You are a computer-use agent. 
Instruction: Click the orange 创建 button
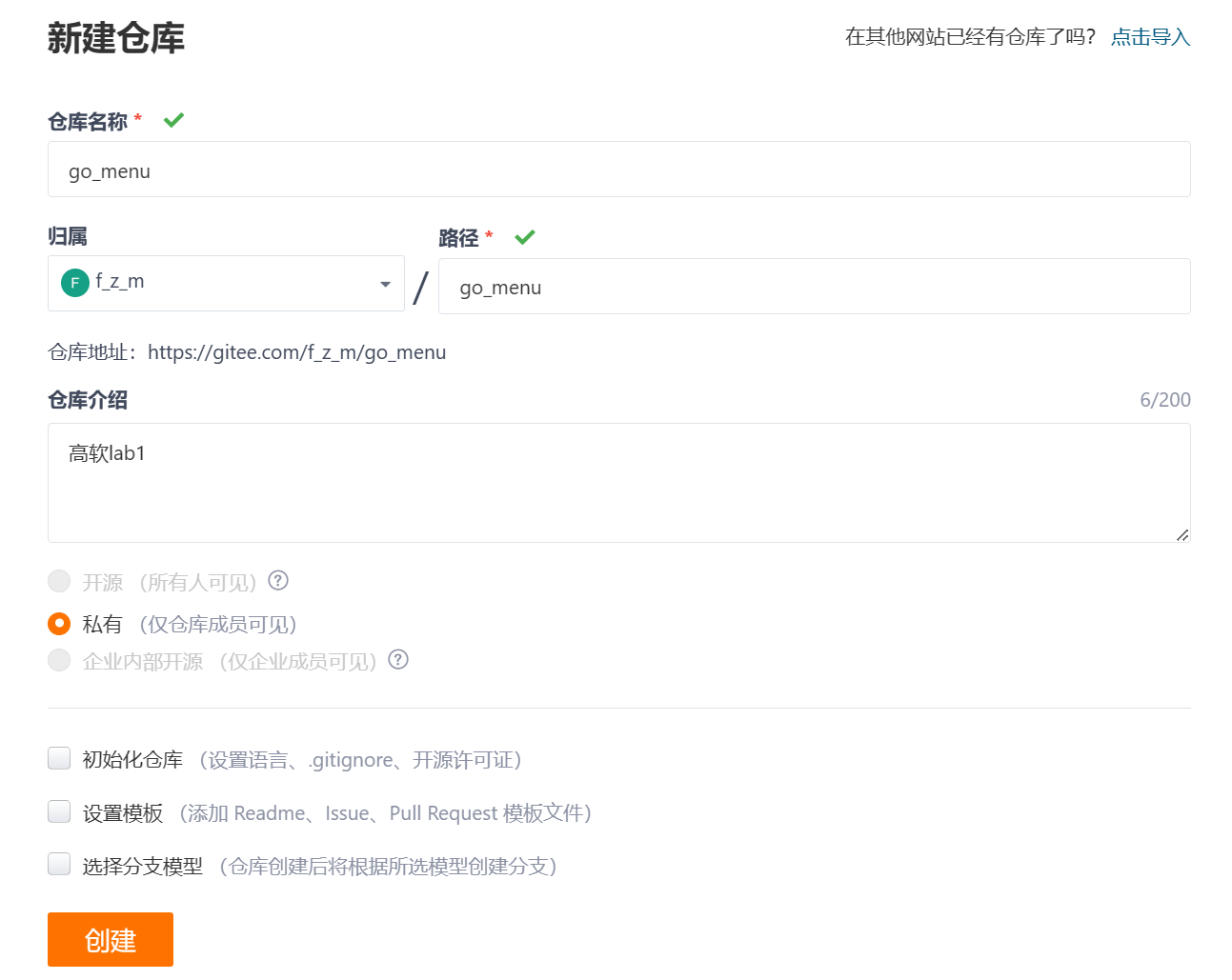tap(111, 940)
